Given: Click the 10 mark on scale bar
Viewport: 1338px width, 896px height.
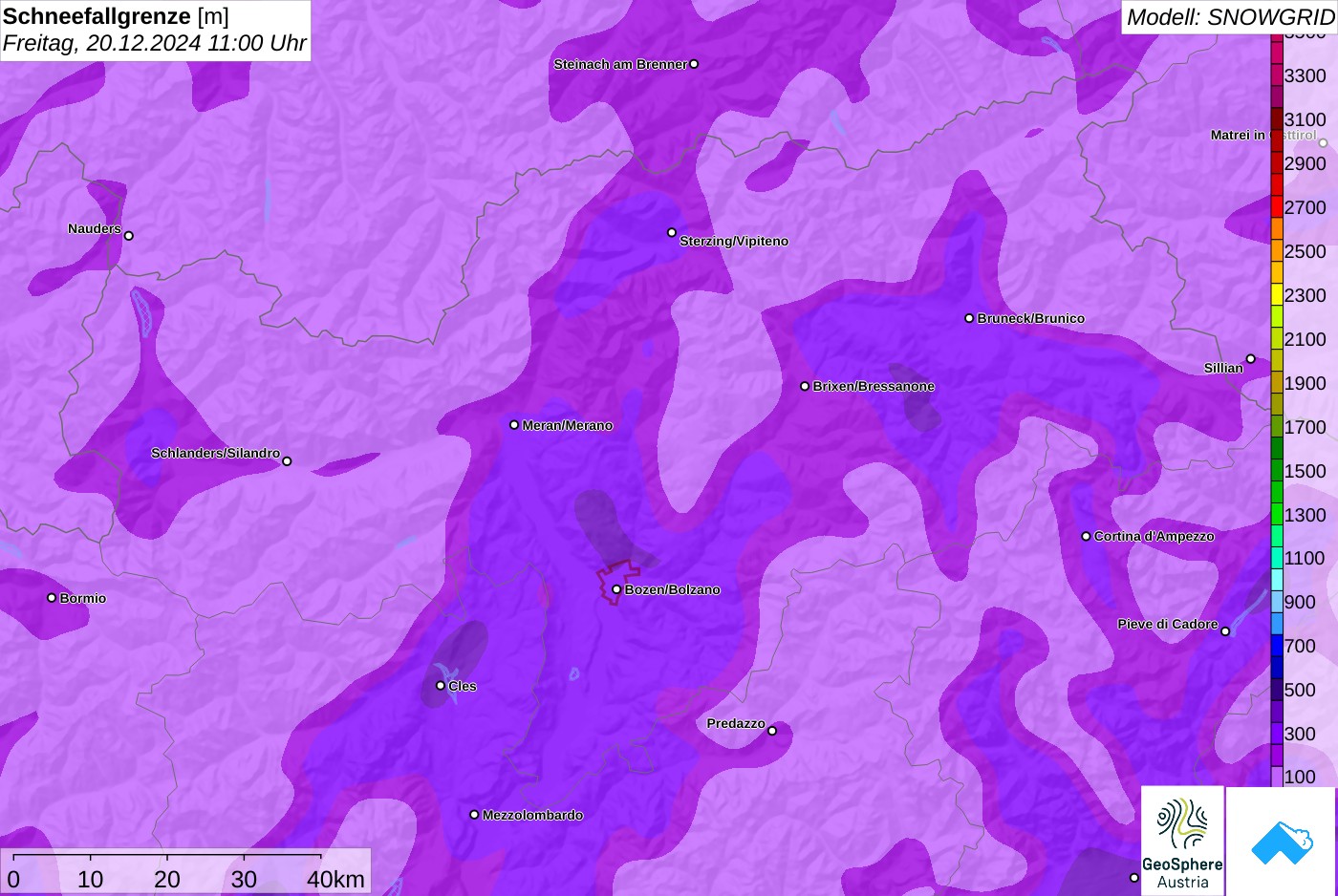Looking at the screenshot, I should (x=91, y=879).
